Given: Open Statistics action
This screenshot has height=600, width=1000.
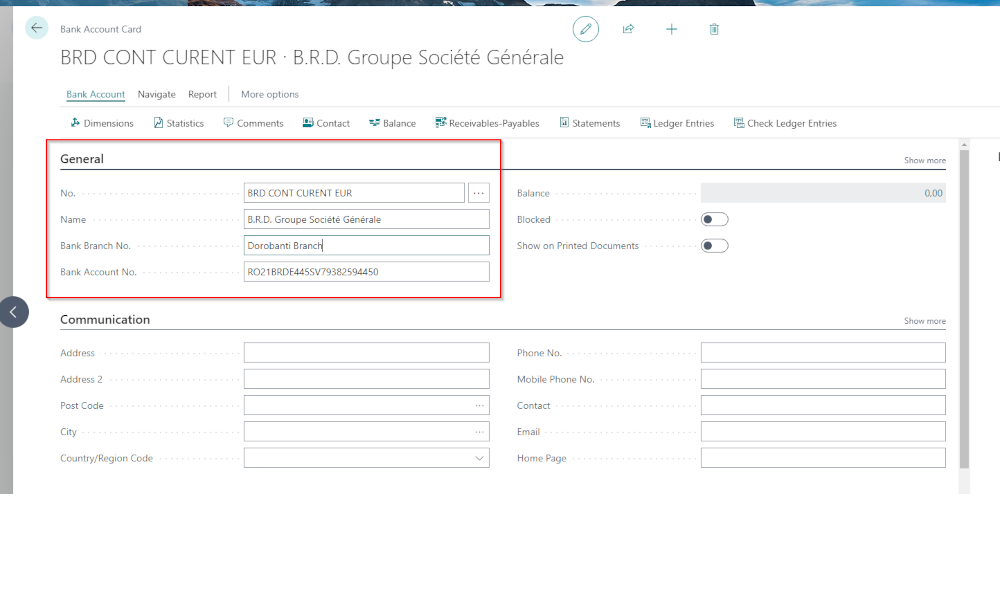Looking at the screenshot, I should click(179, 123).
